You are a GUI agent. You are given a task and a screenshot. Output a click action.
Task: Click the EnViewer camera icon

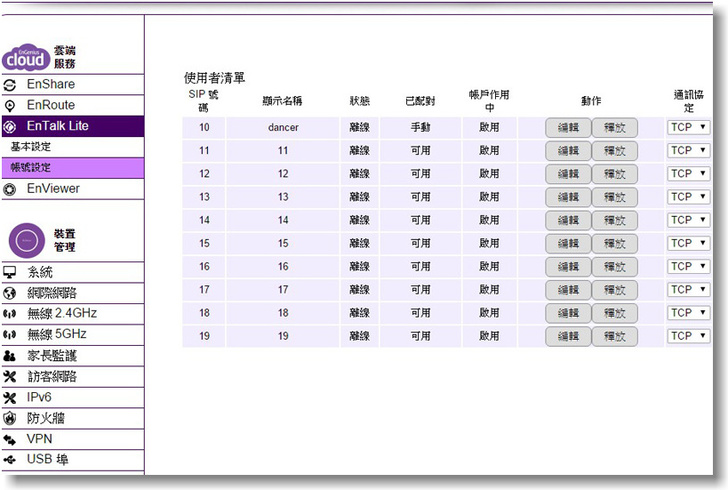tap(10, 188)
